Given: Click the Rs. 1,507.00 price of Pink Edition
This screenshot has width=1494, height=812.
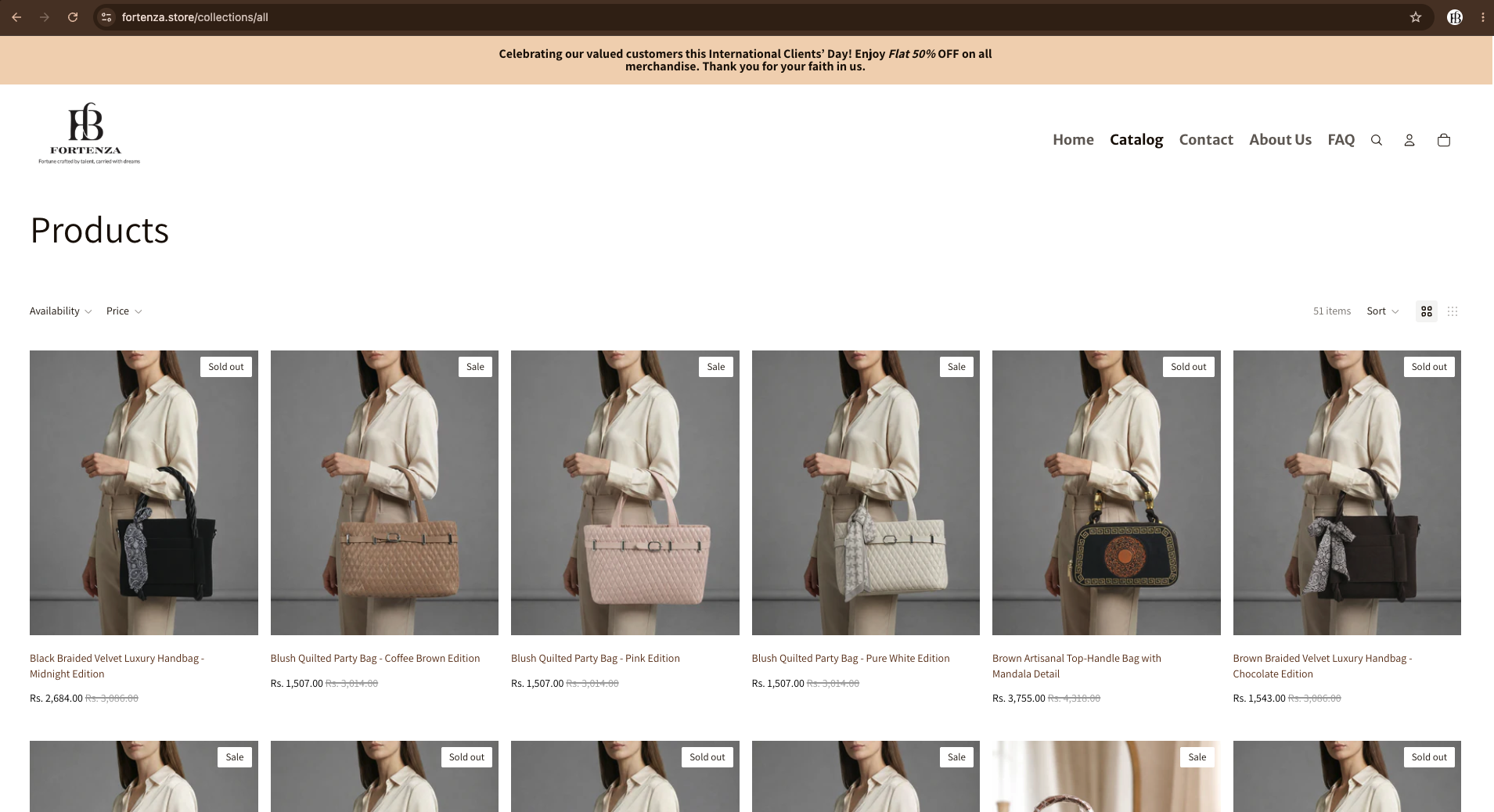Looking at the screenshot, I should 538,684.
